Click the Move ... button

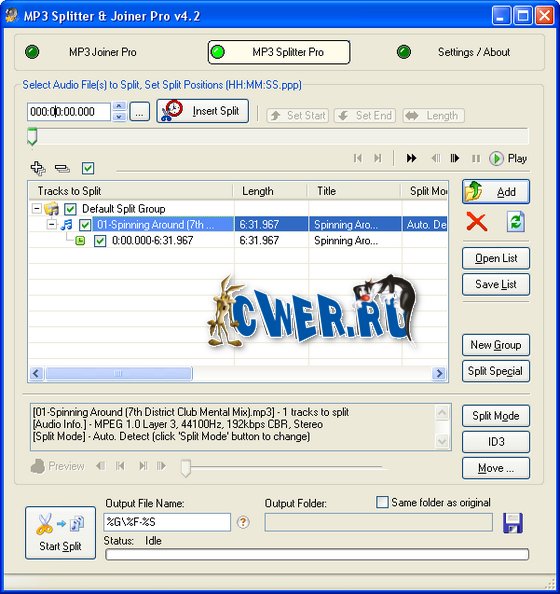(x=496, y=468)
